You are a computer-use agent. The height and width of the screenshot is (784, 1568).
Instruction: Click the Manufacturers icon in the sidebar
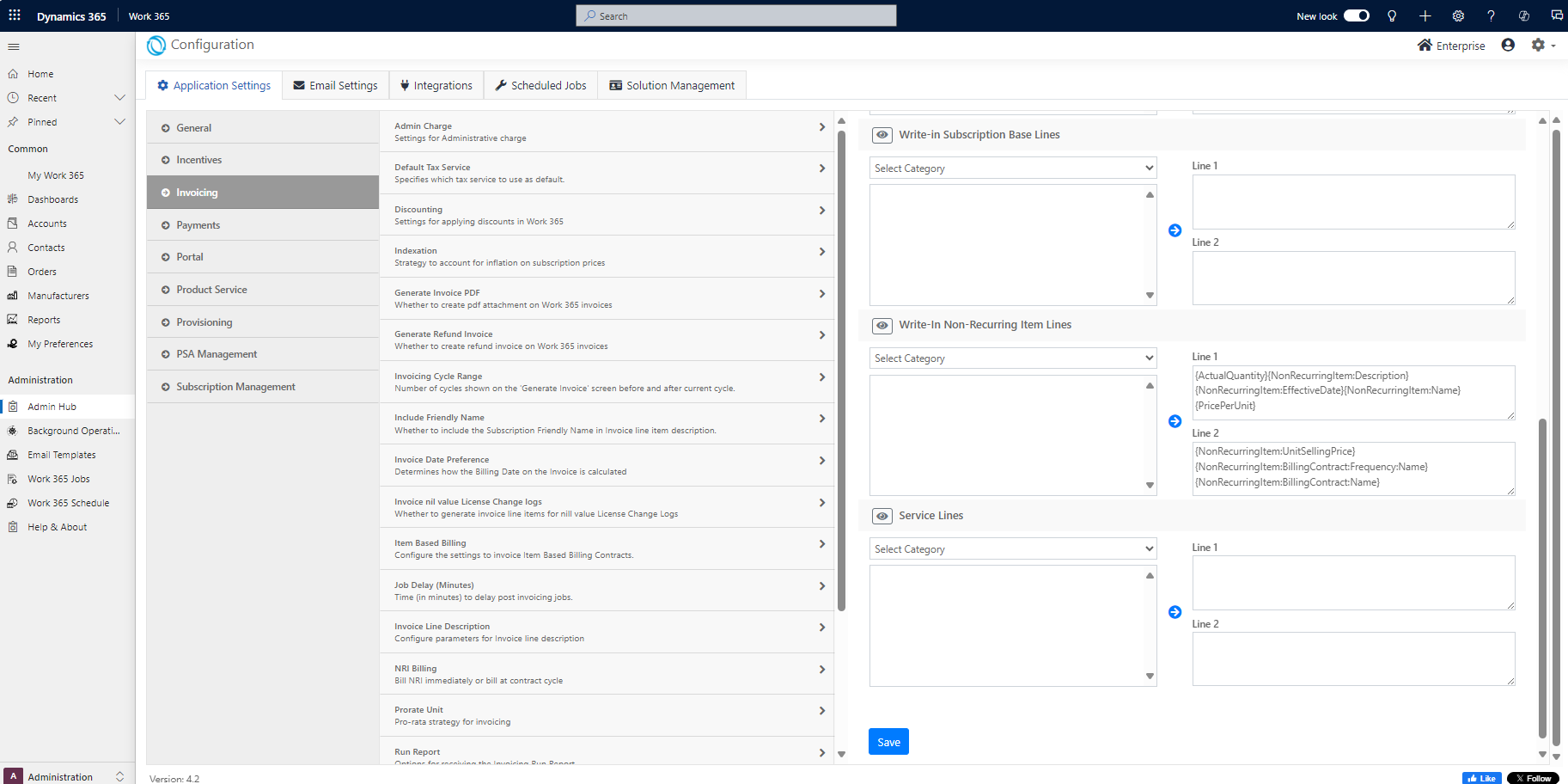(x=13, y=296)
